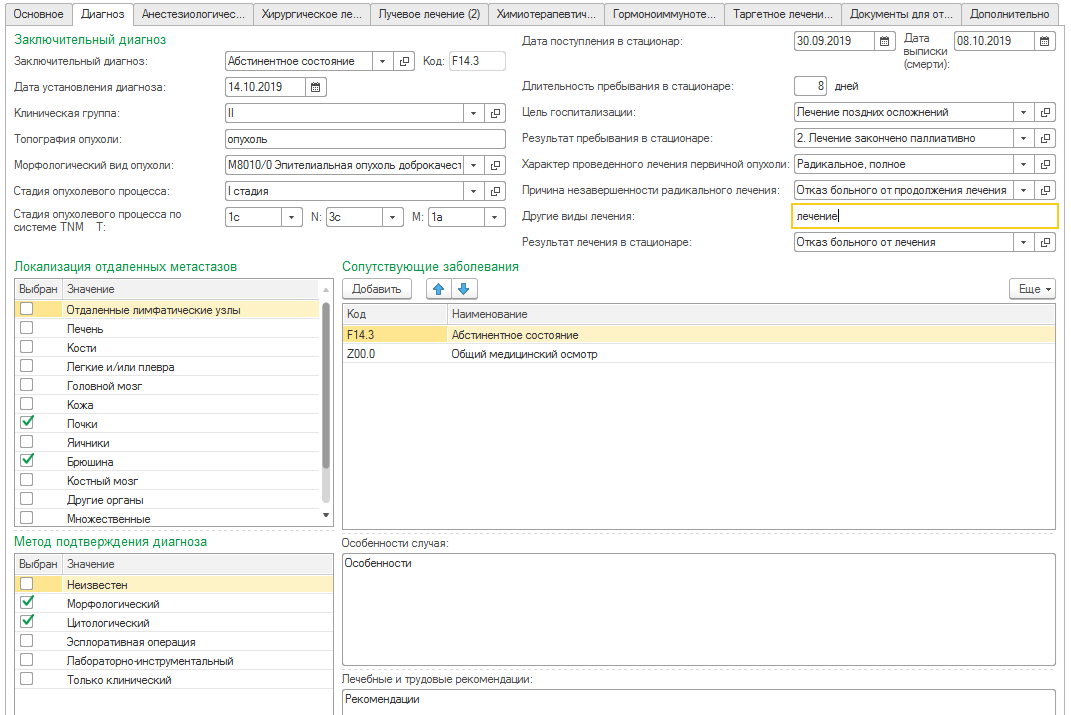Open calendar for diagnosis establishment date
The width and height of the screenshot is (1071, 715).
pyautogui.click(x=316, y=87)
